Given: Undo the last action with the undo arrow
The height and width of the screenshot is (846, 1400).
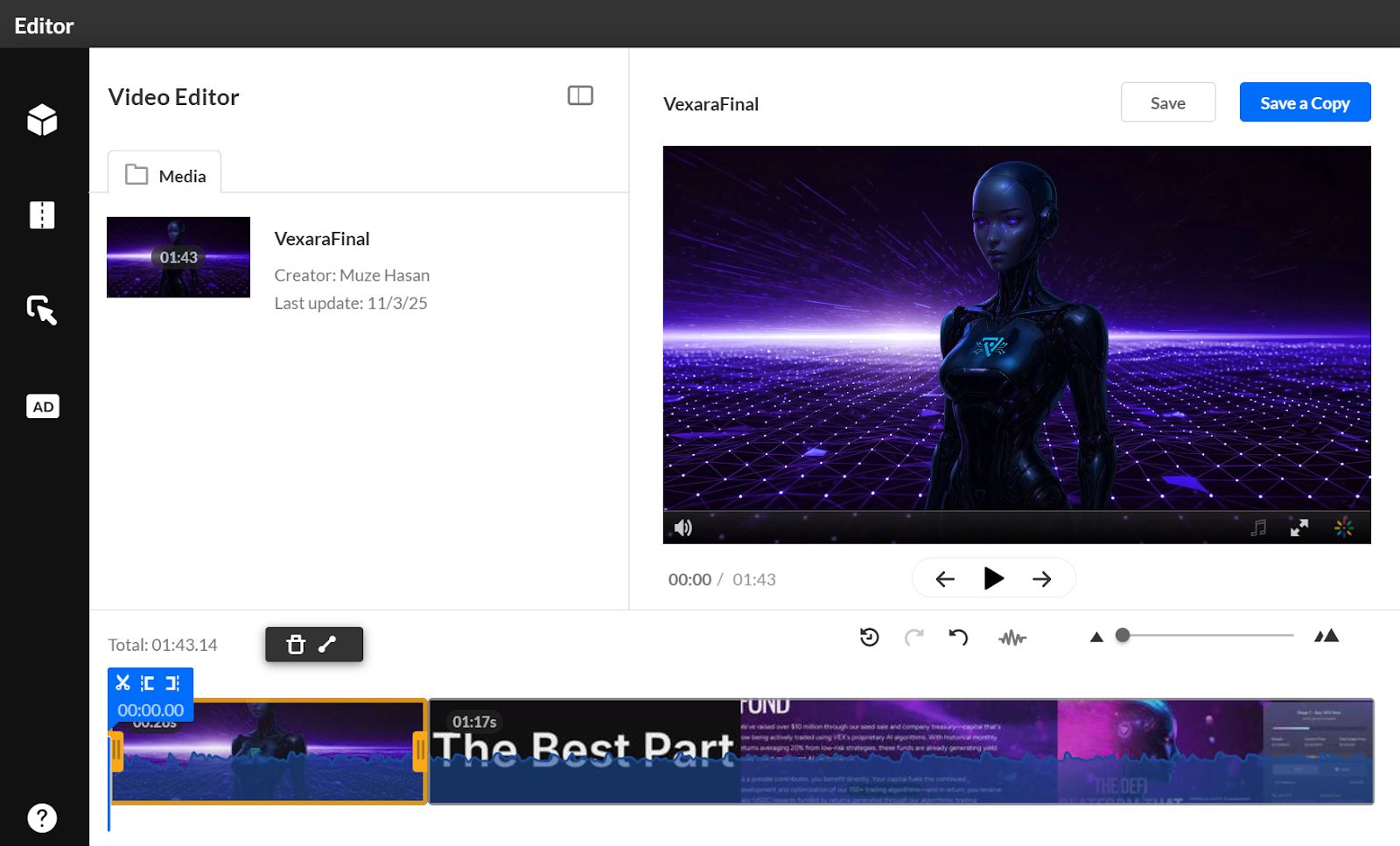Looking at the screenshot, I should (x=959, y=637).
